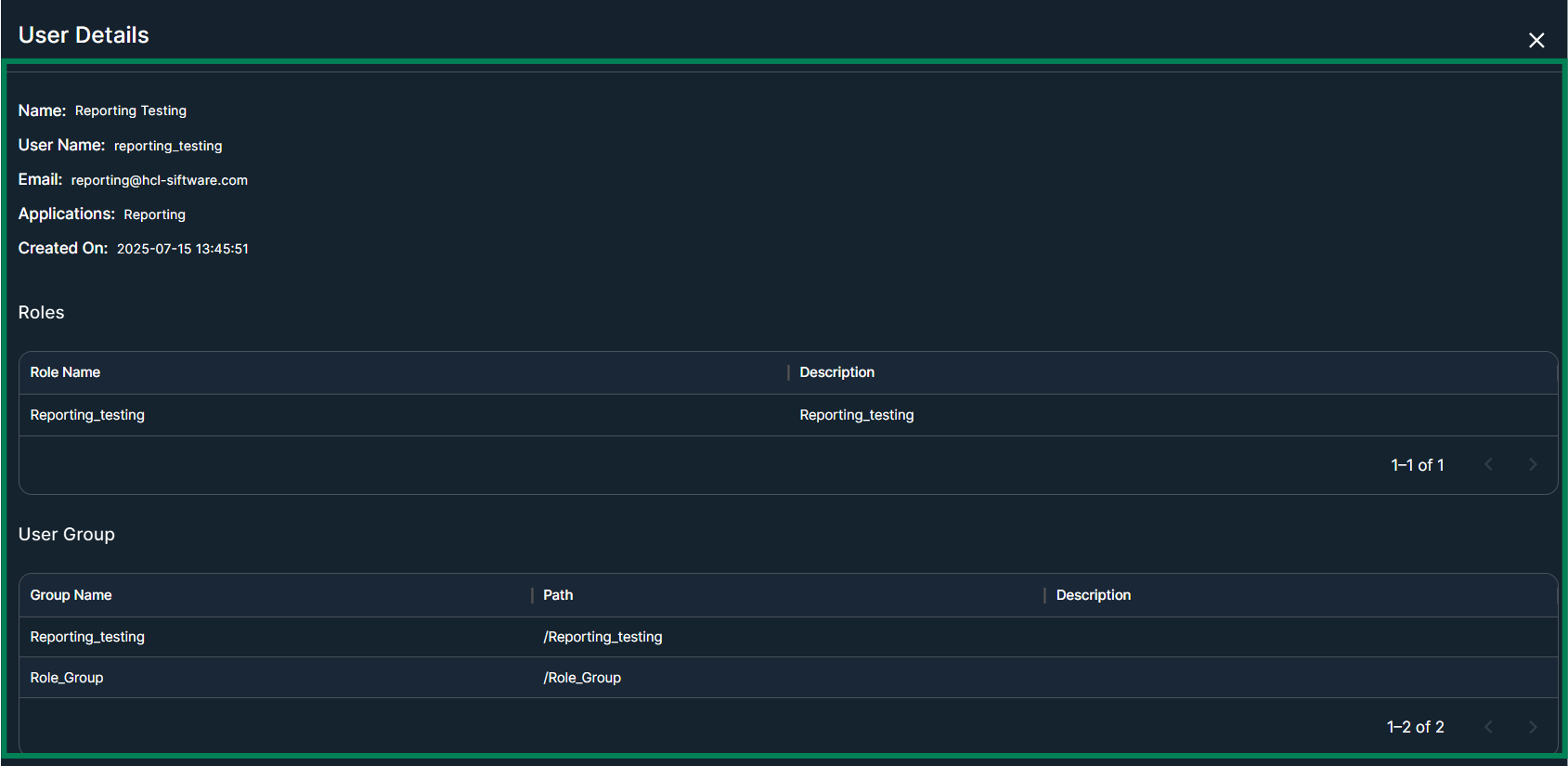Click the /Reporting_testing path cell
Image resolution: width=1568 pixels, height=766 pixels.
pyautogui.click(x=603, y=637)
